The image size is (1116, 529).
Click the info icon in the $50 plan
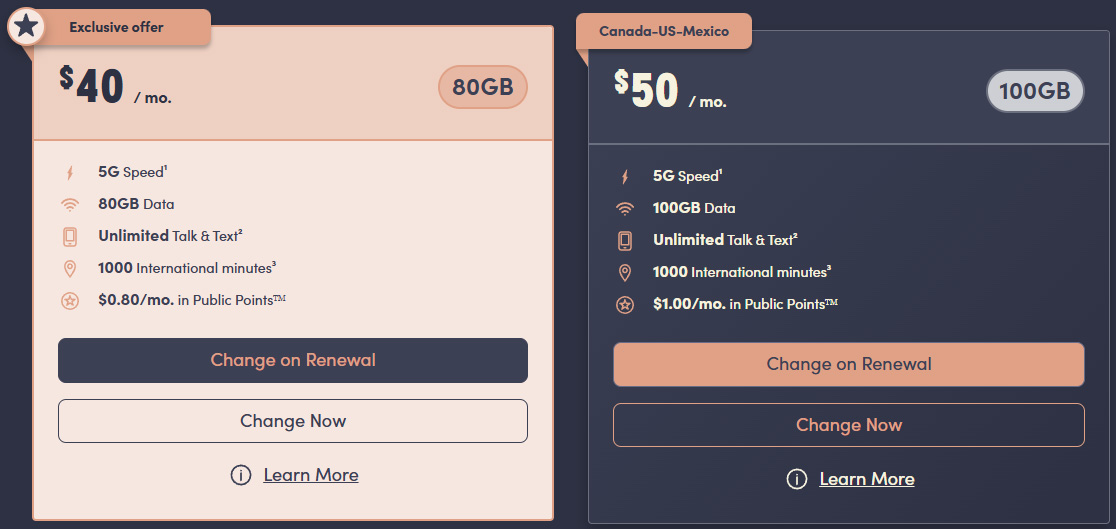click(796, 479)
